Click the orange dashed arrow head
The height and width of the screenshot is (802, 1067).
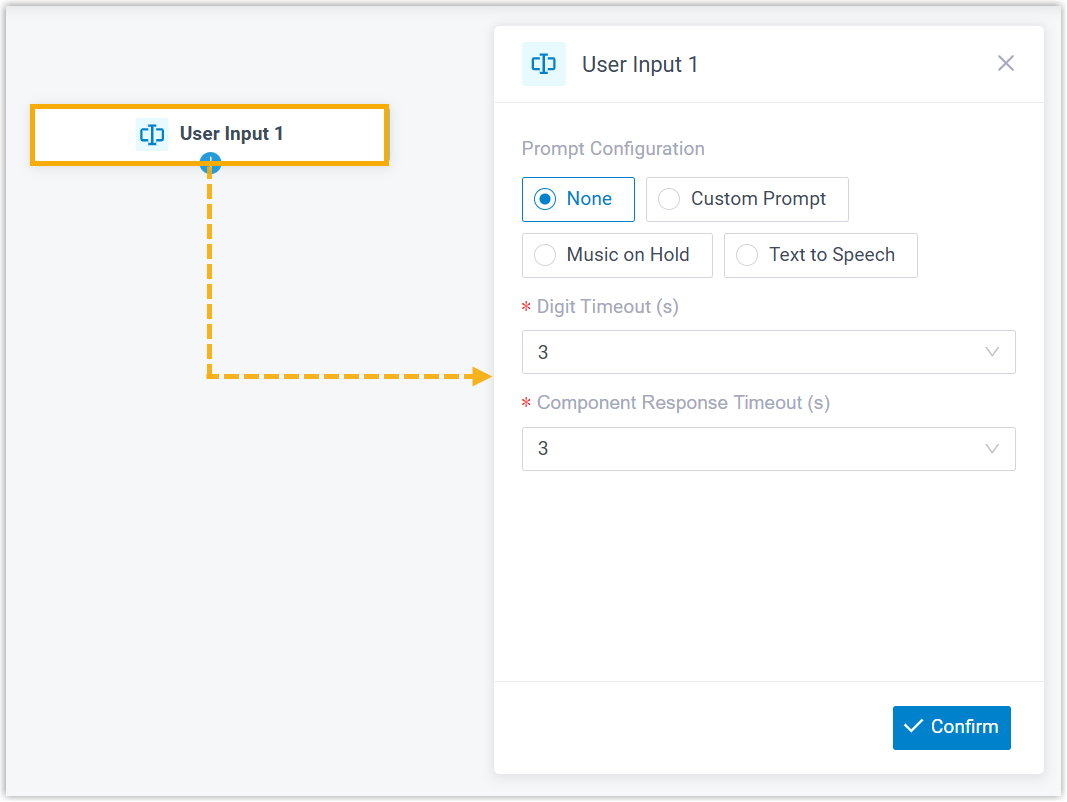pyautogui.click(x=483, y=376)
